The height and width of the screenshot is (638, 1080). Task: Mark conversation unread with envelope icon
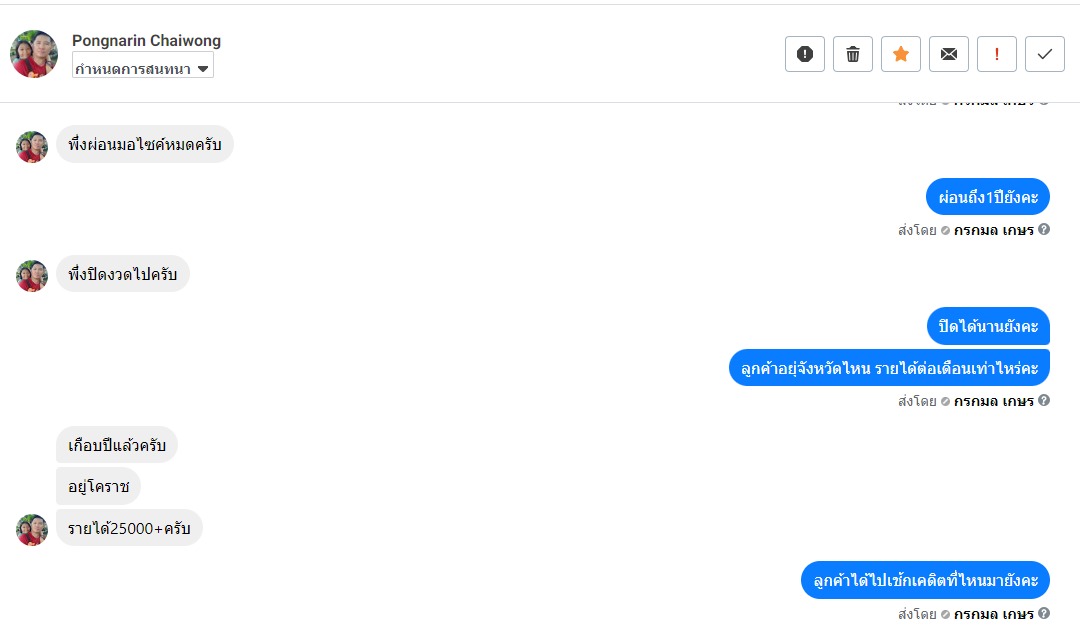pos(949,54)
